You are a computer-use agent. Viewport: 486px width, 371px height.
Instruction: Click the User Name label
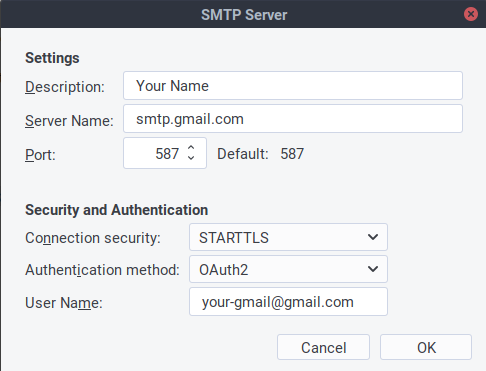click(x=64, y=303)
